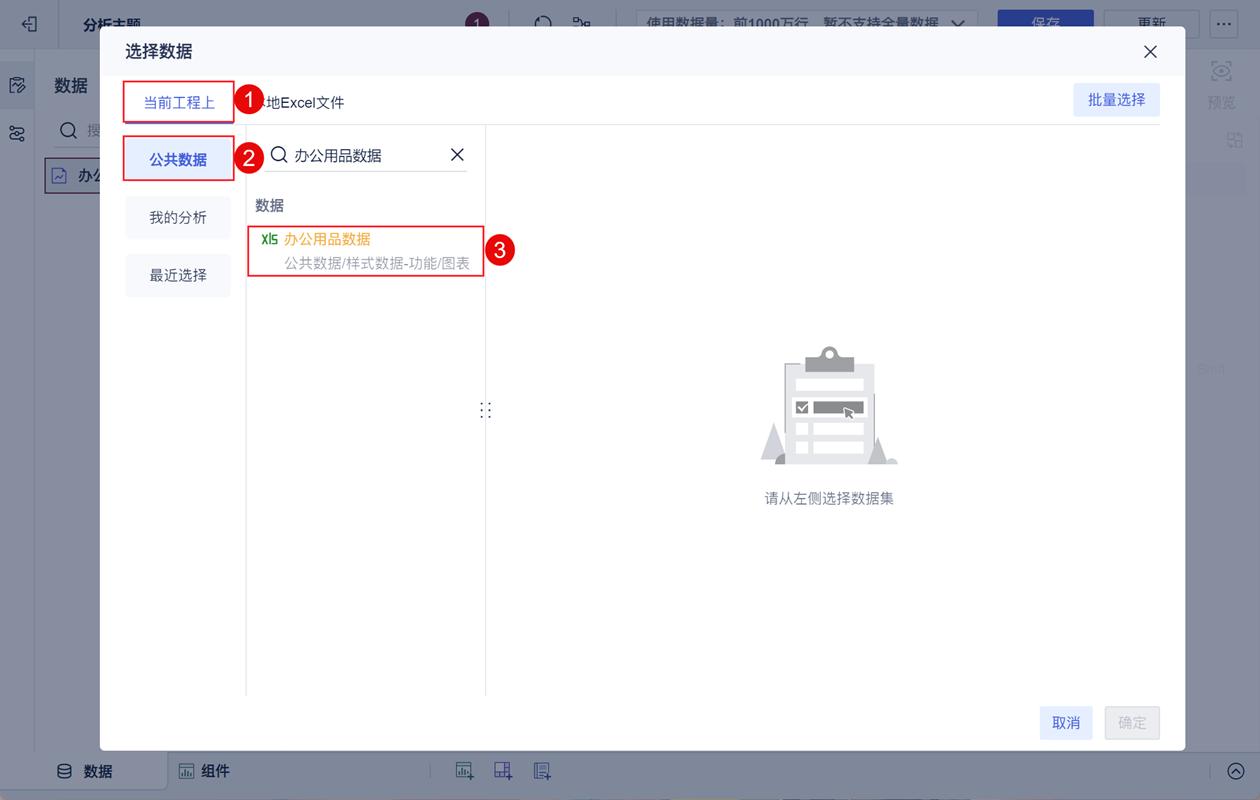Click the search magnifier in background 数据 panel
The height and width of the screenshot is (800, 1260).
click(x=68, y=130)
